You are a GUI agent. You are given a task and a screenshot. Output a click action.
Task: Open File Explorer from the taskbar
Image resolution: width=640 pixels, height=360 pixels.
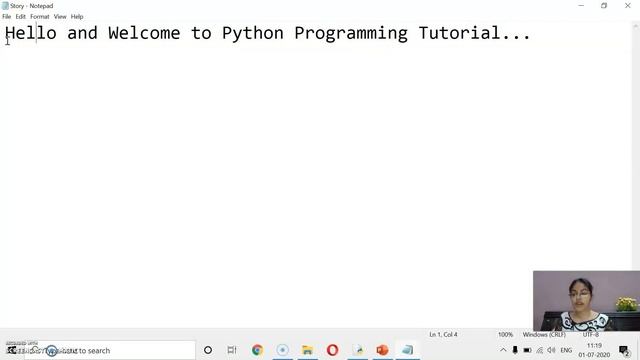click(307, 350)
